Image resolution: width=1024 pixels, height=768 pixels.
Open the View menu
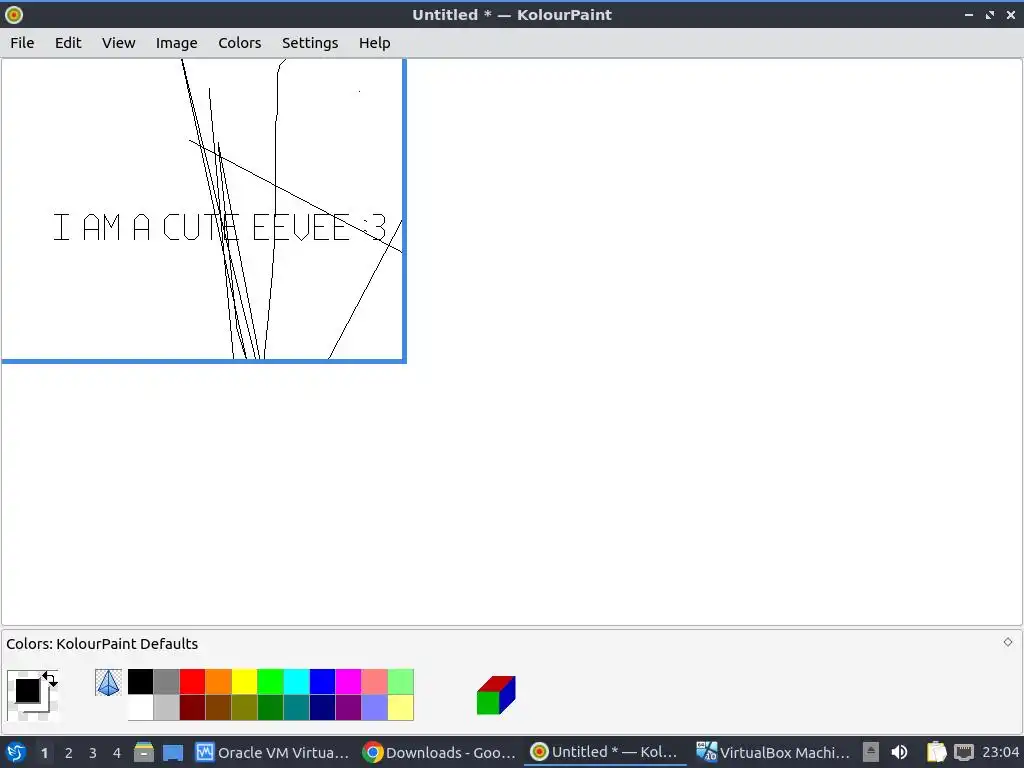point(118,43)
